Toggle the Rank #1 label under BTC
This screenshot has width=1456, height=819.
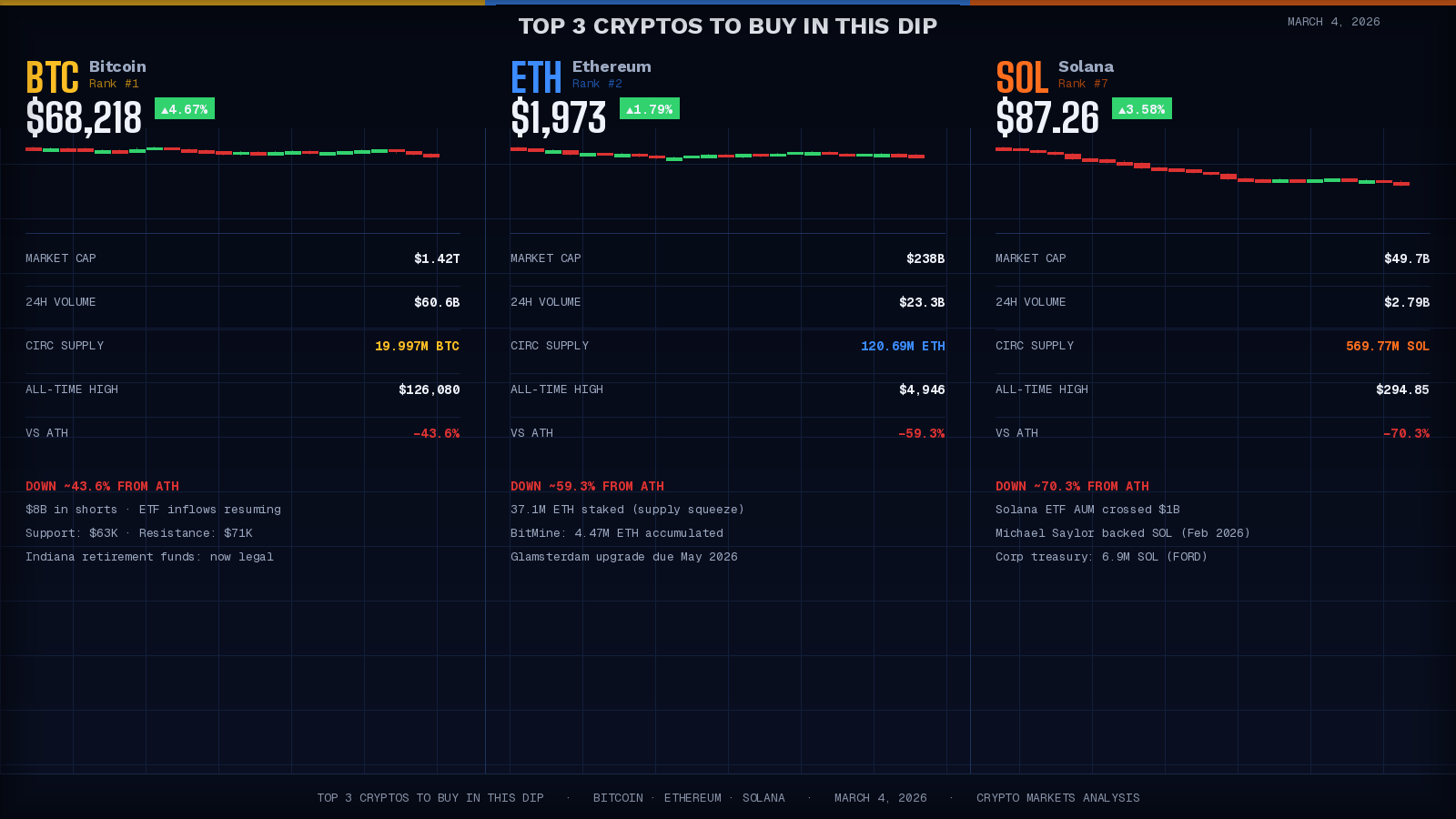[x=114, y=83]
